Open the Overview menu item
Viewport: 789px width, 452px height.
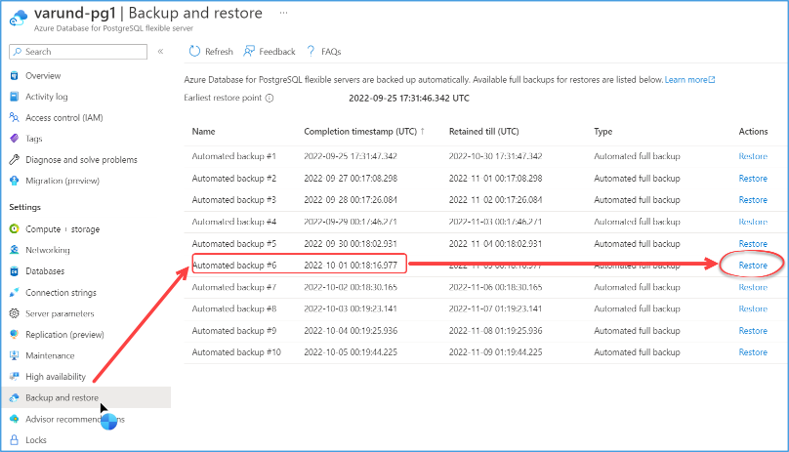[x=43, y=76]
